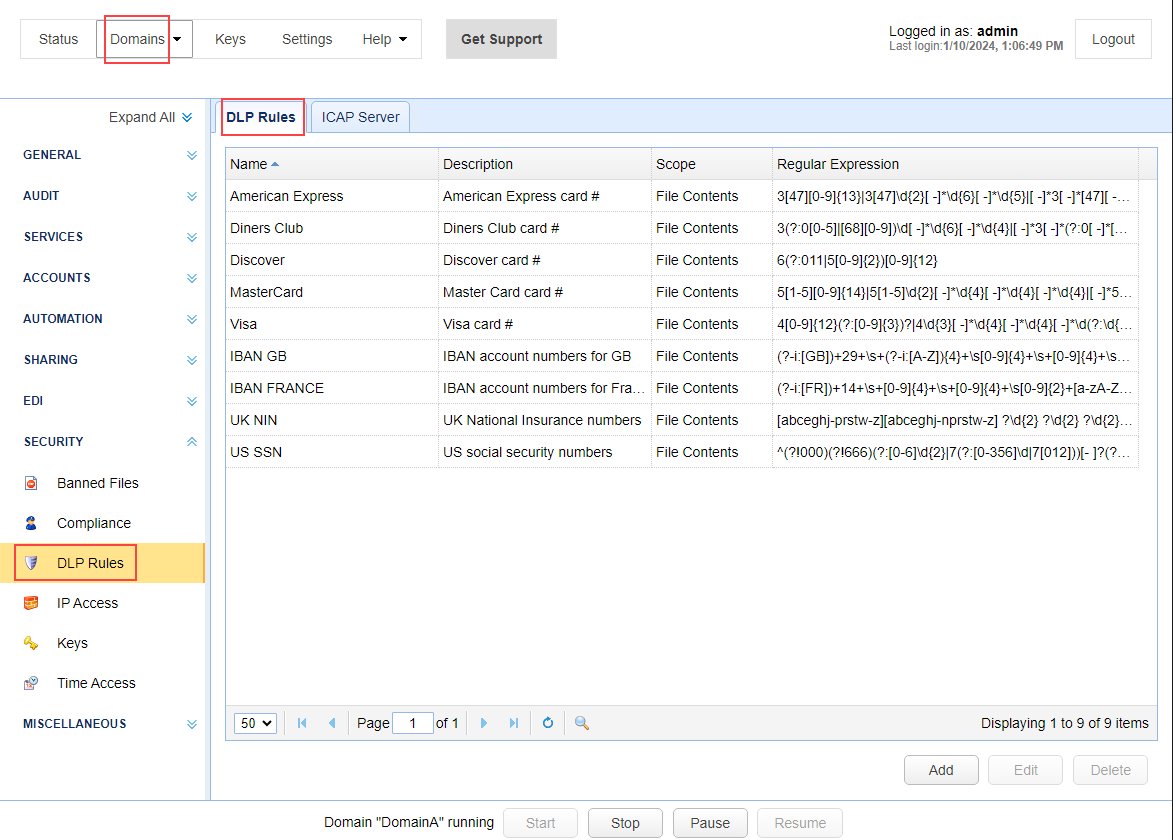This screenshot has height=840, width=1173.
Task: Open the Keys icon in Security section
Action: [31, 643]
